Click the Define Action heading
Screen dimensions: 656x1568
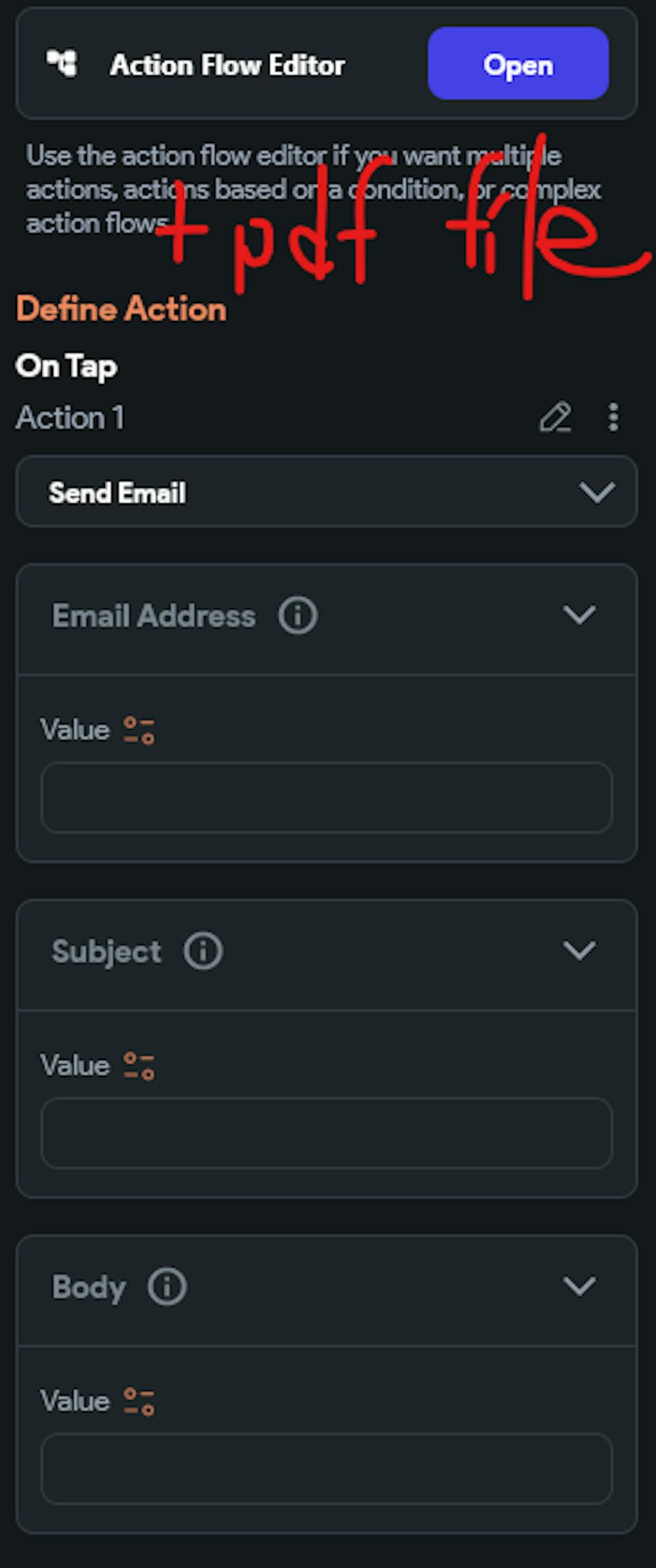coord(121,309)
